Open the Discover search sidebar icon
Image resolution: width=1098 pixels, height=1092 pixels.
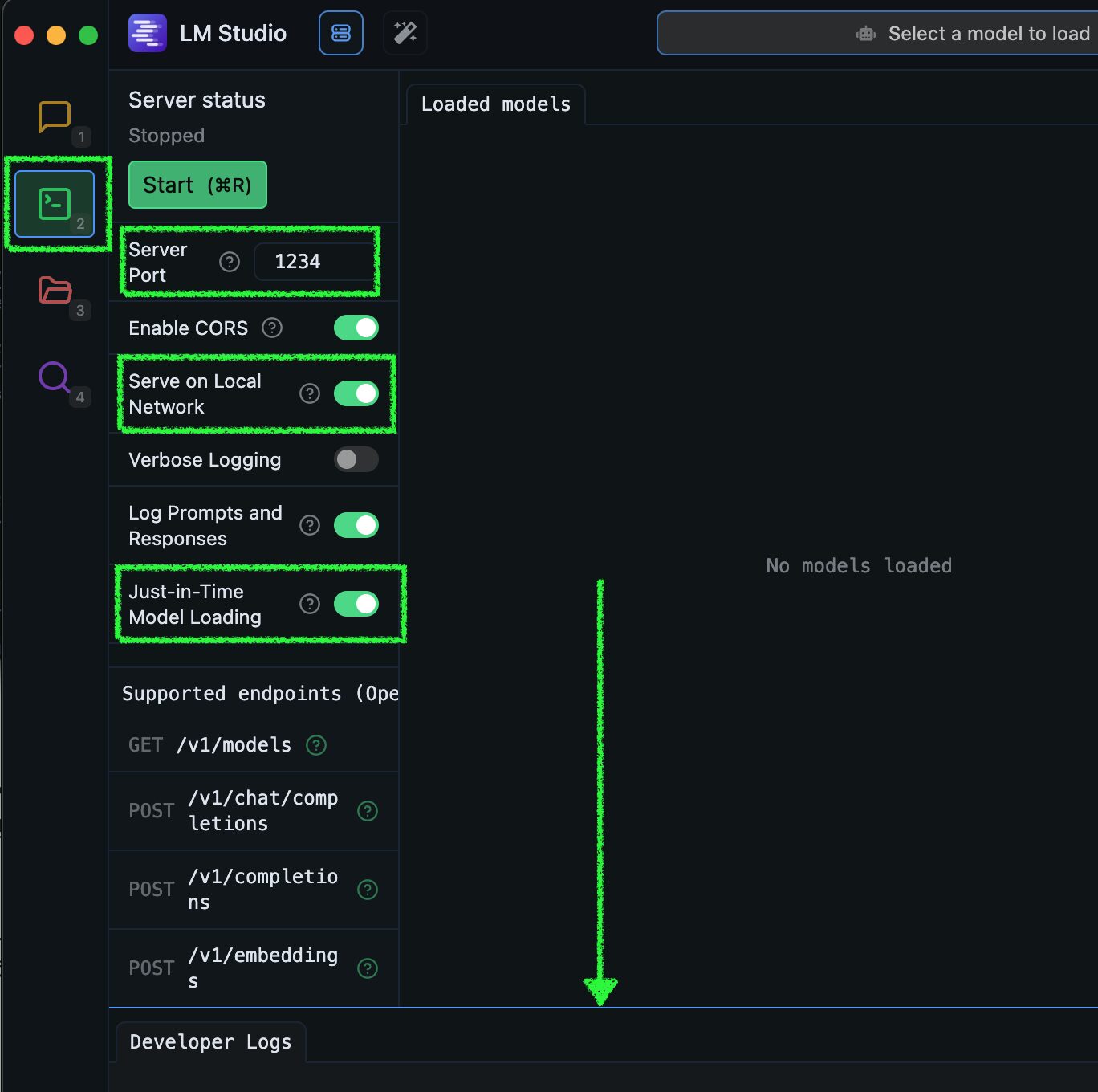pos(55,377)
